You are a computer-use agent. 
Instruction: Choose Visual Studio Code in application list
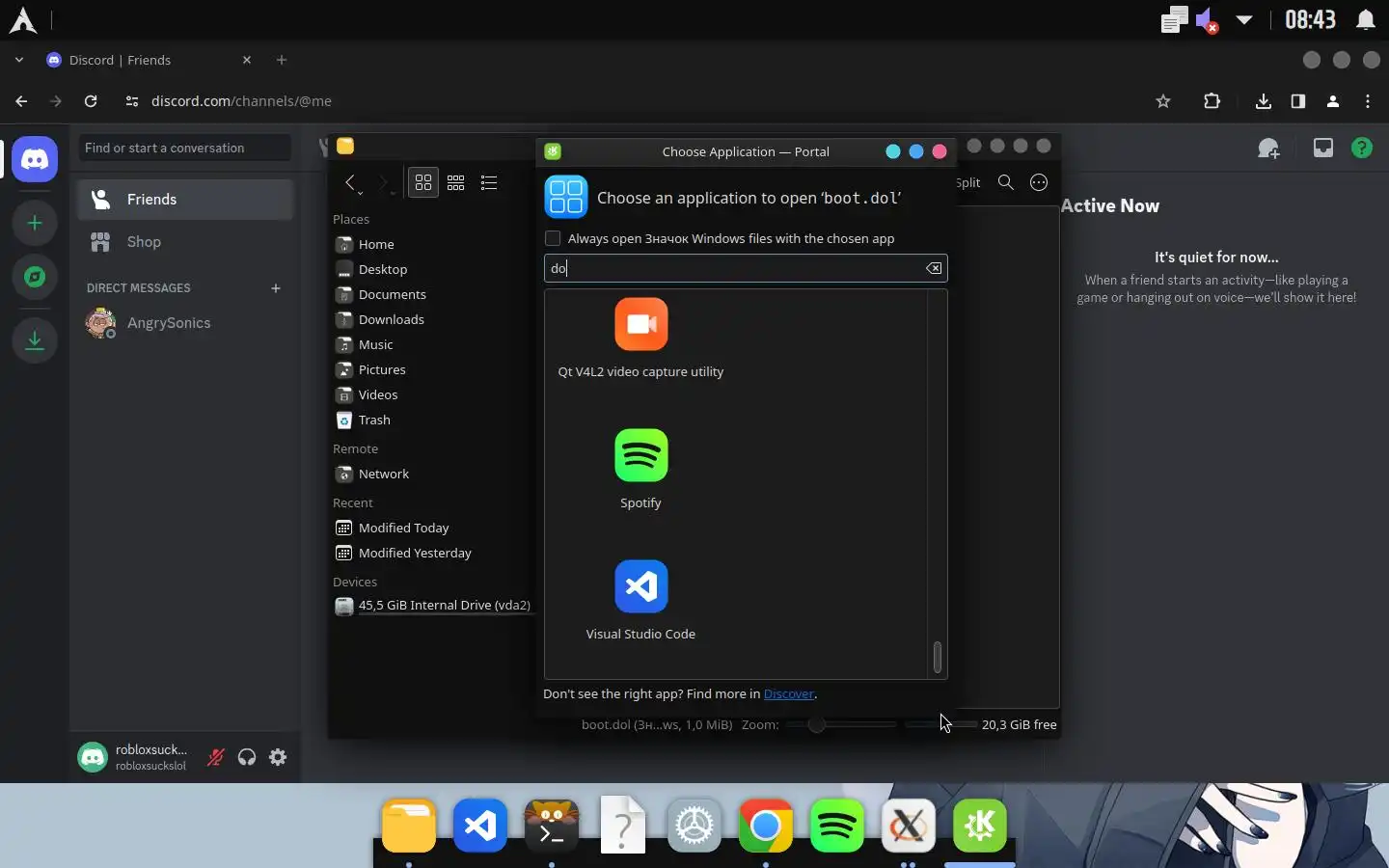point(640,600)
